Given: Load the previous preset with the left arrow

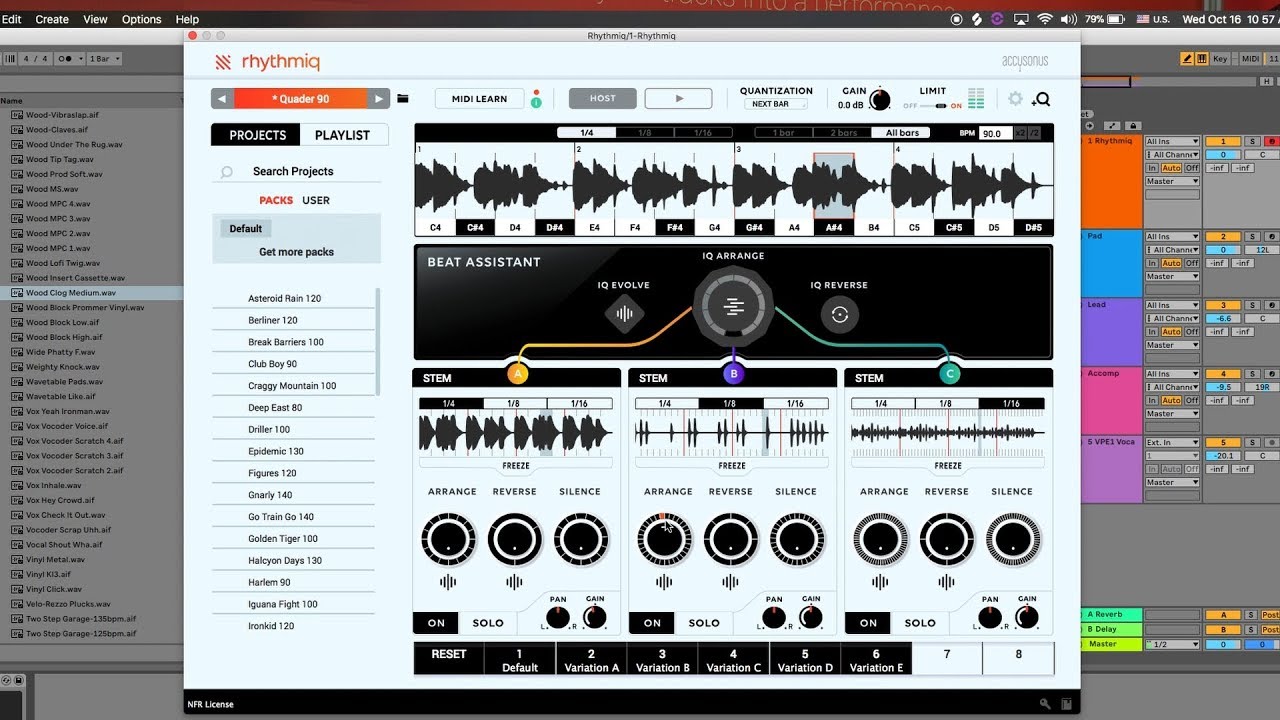Looking at the screenshot, I should (x=223, y=99).
